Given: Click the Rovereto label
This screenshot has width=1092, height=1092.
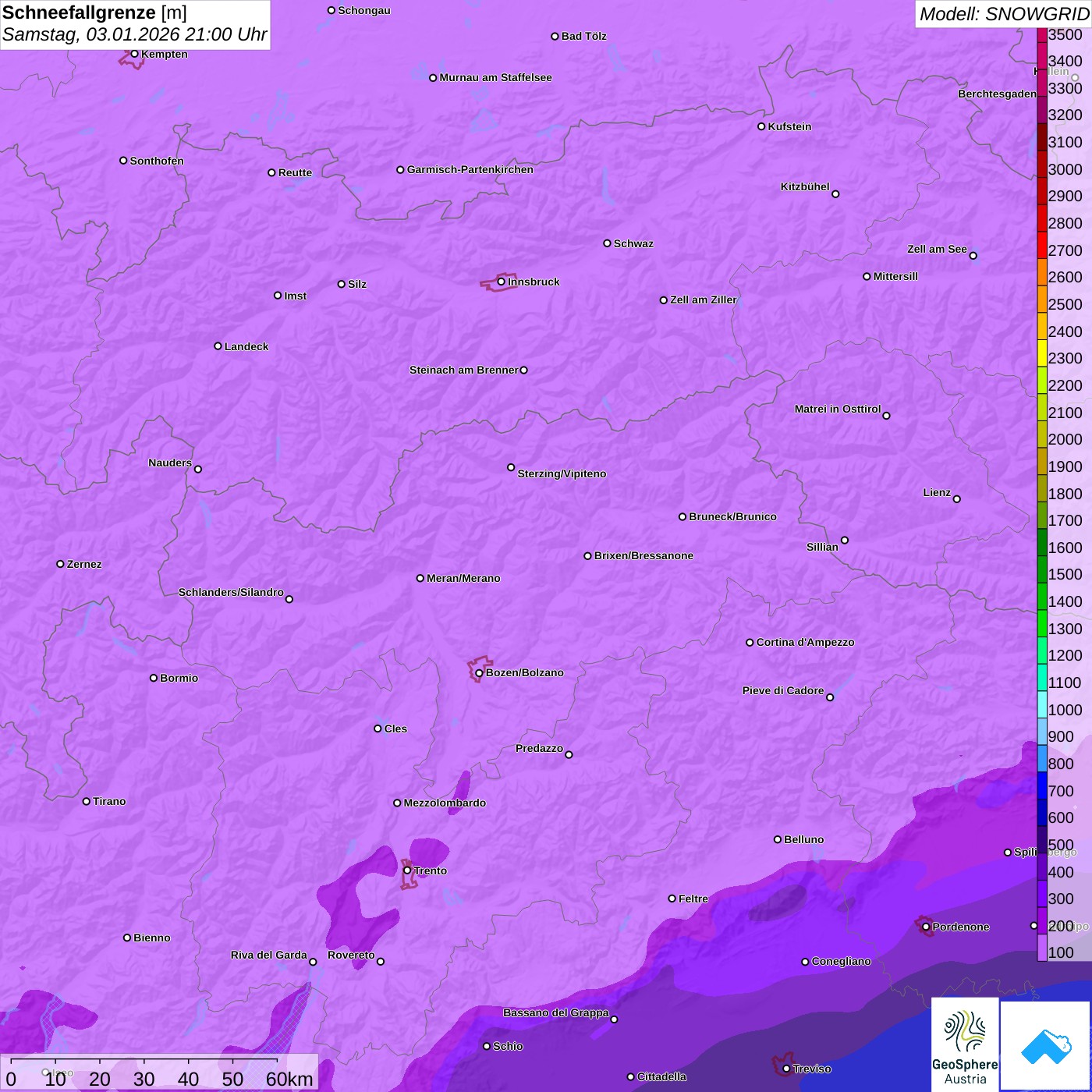Looking at the screenshot, I should pos(351,955).
